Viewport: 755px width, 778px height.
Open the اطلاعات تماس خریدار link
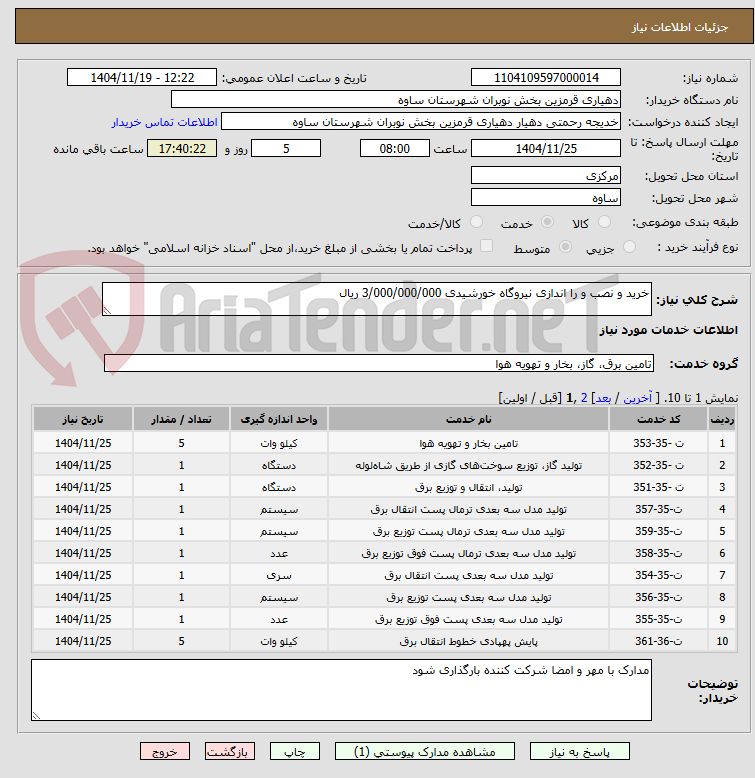coord(164,122)
